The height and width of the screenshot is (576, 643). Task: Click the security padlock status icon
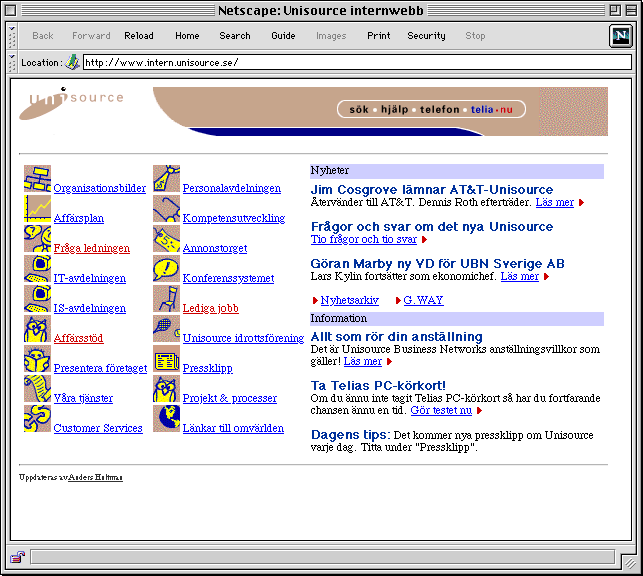17,557
